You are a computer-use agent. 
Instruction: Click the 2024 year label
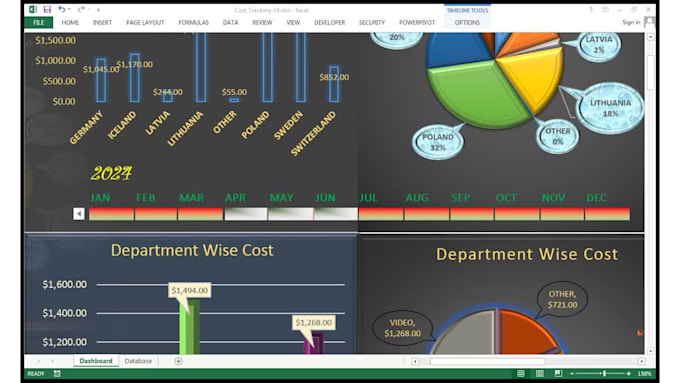point(111,173)
